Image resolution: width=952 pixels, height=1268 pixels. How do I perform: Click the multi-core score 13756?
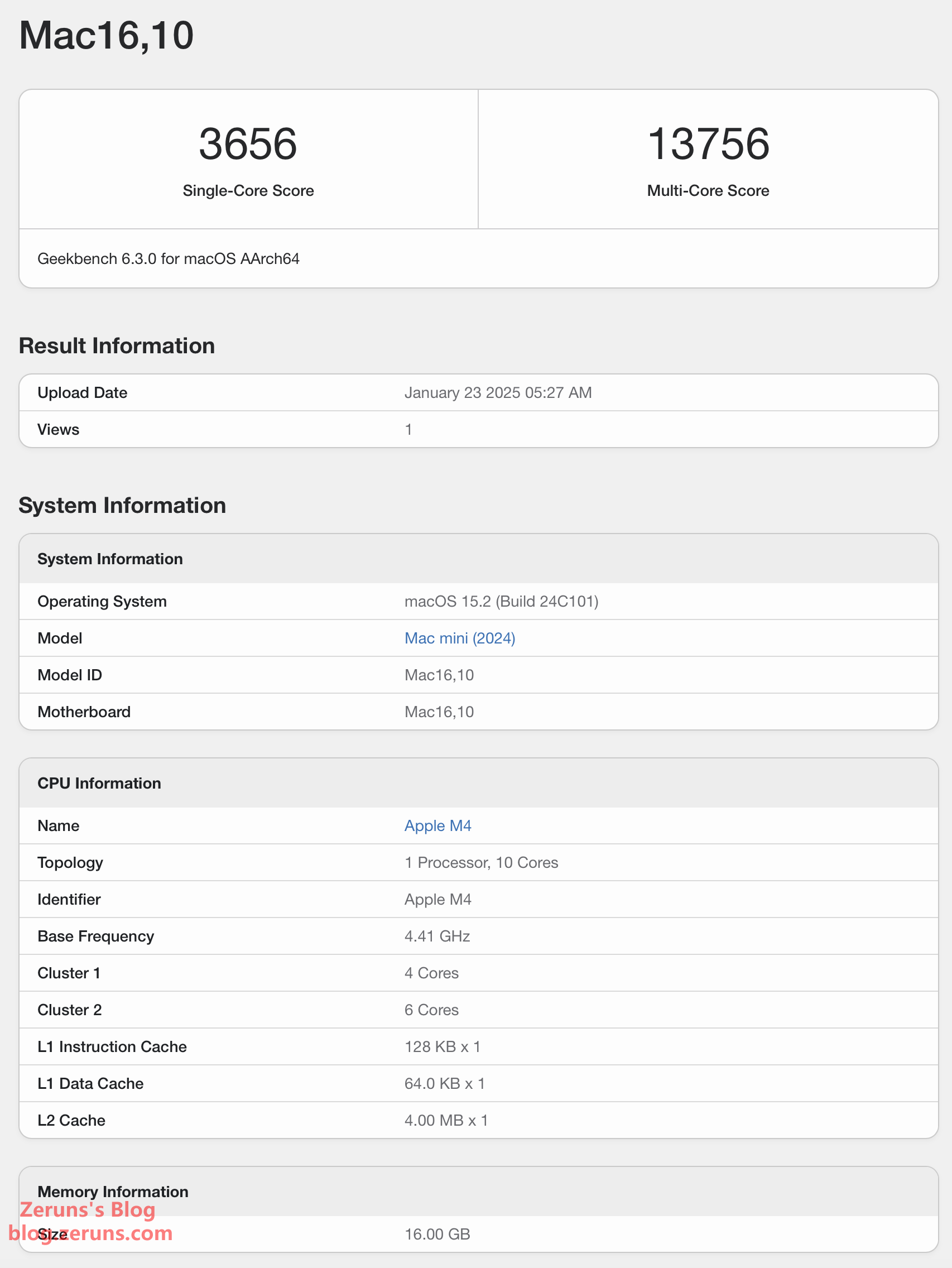[x=707, y=144]
